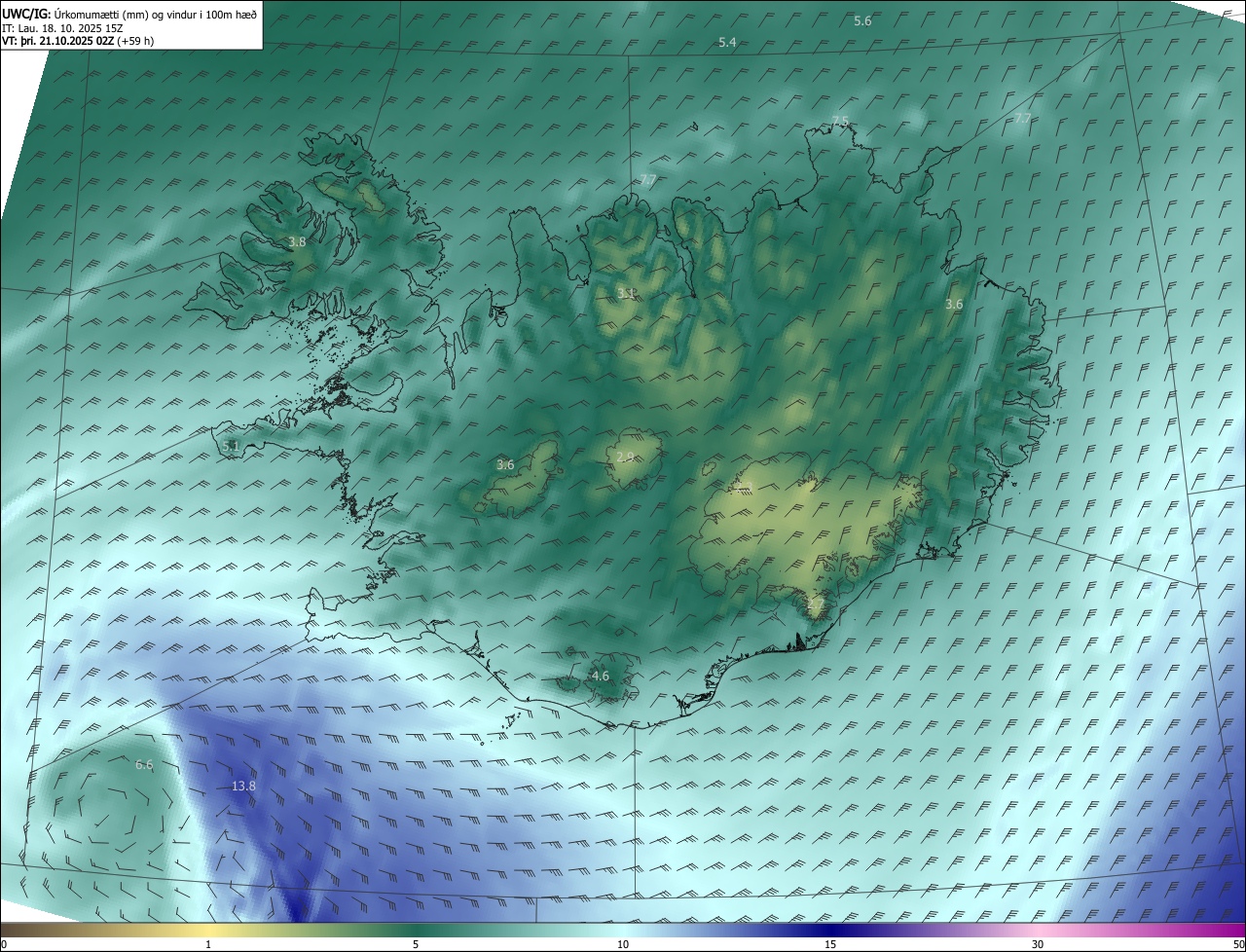Click the valid time line 'VT: þri. 21.10.2025 02Z (+59 h)'
The image size is (1246, 952).
(x=78, y=41)
